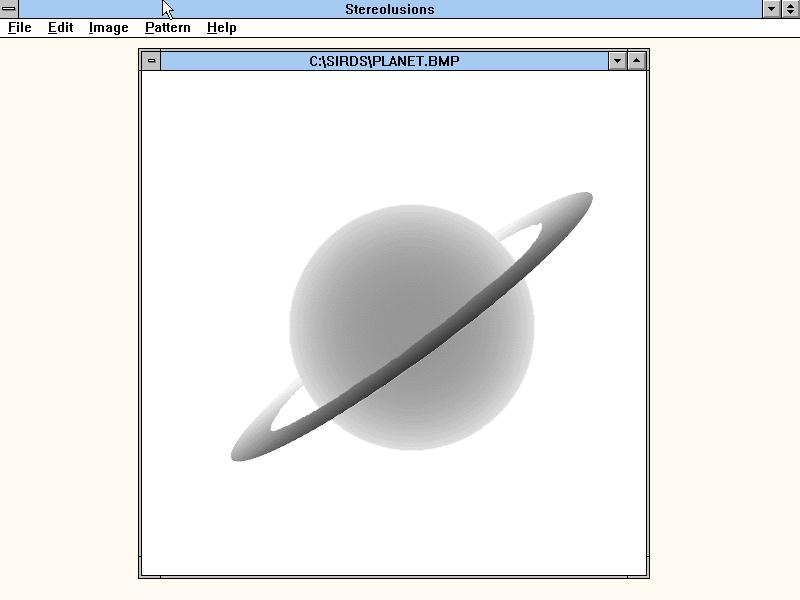The height and width of the screenshot is (600, 800).
Task: Restore the Stereolusions application window
Action: click(790, 9)
